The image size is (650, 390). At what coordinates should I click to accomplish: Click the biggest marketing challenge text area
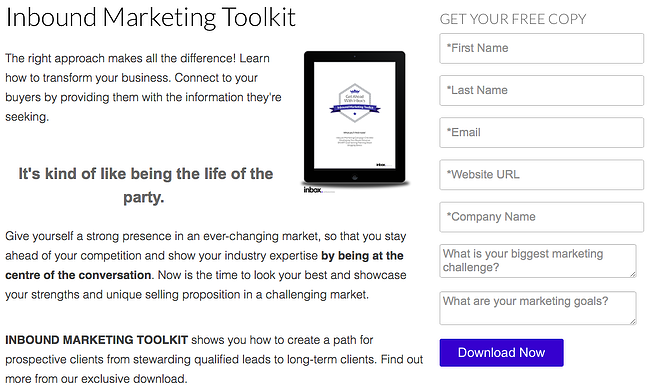[538, 261]
